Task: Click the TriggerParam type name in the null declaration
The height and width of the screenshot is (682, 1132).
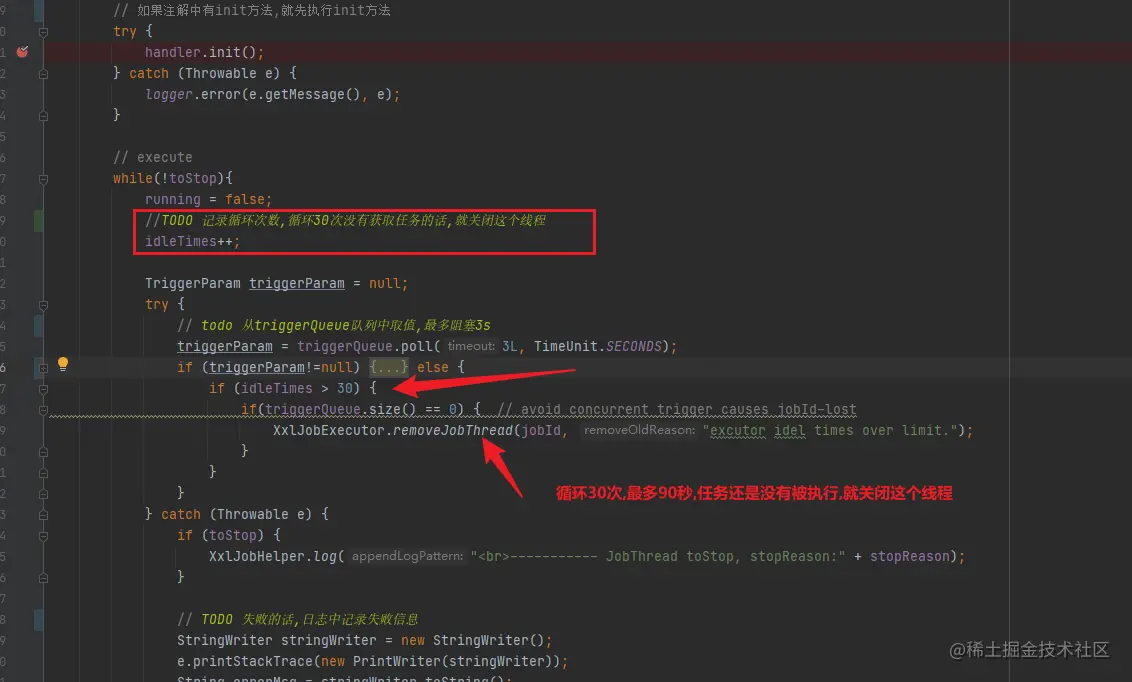Action: 193,284
